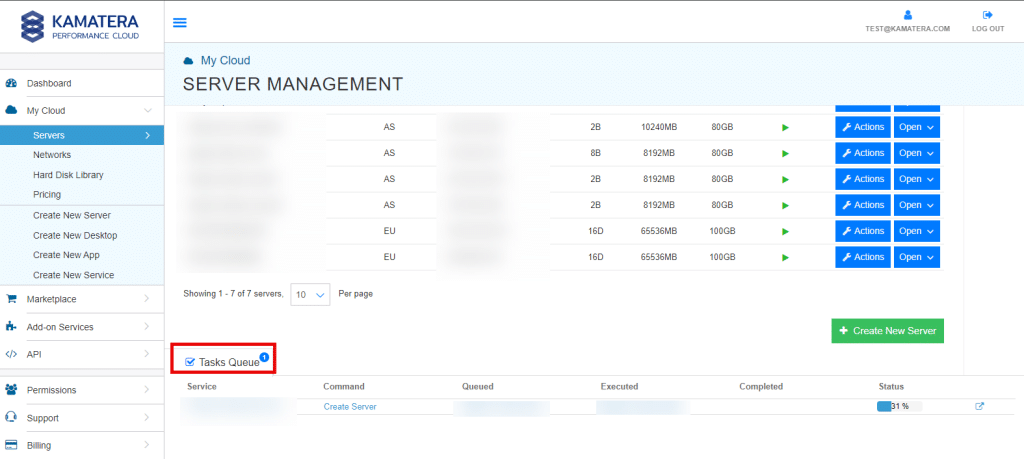Screen dimensions: 1024x459
Task: Click the green running status arrow for 10240MB server
Action: coord(785,128)
